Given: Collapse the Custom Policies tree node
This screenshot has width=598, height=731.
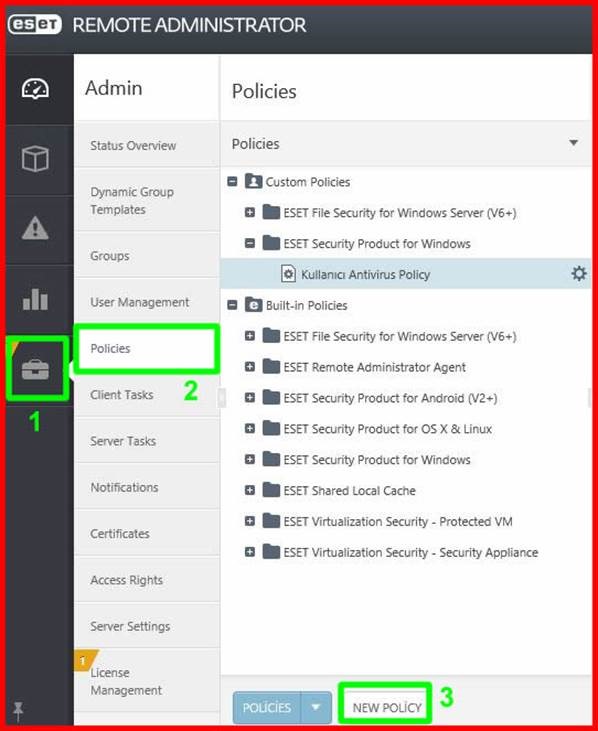Looking at the screenshot, I should [232, 181].
